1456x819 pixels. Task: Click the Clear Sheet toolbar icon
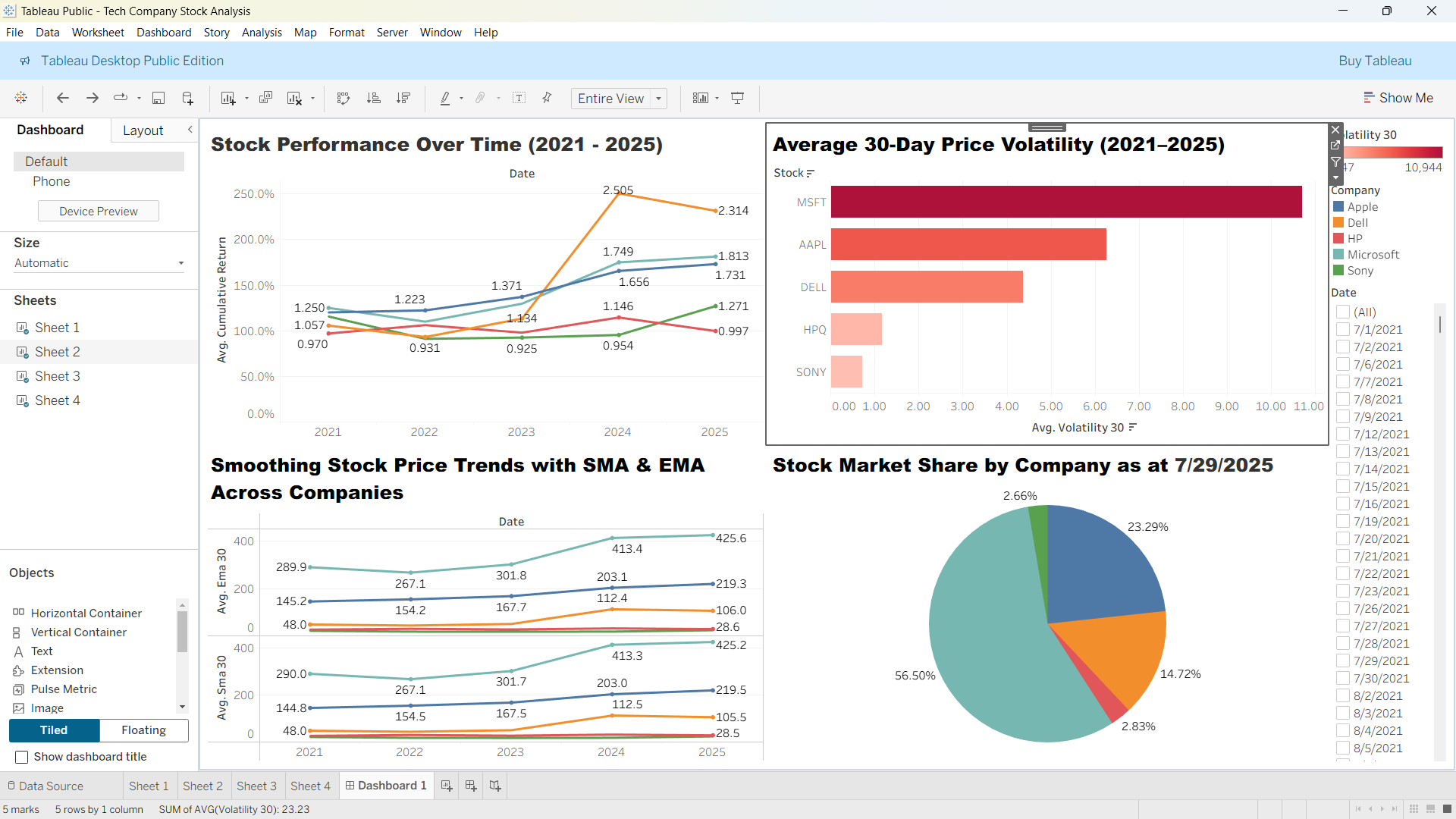click(294, 98)
